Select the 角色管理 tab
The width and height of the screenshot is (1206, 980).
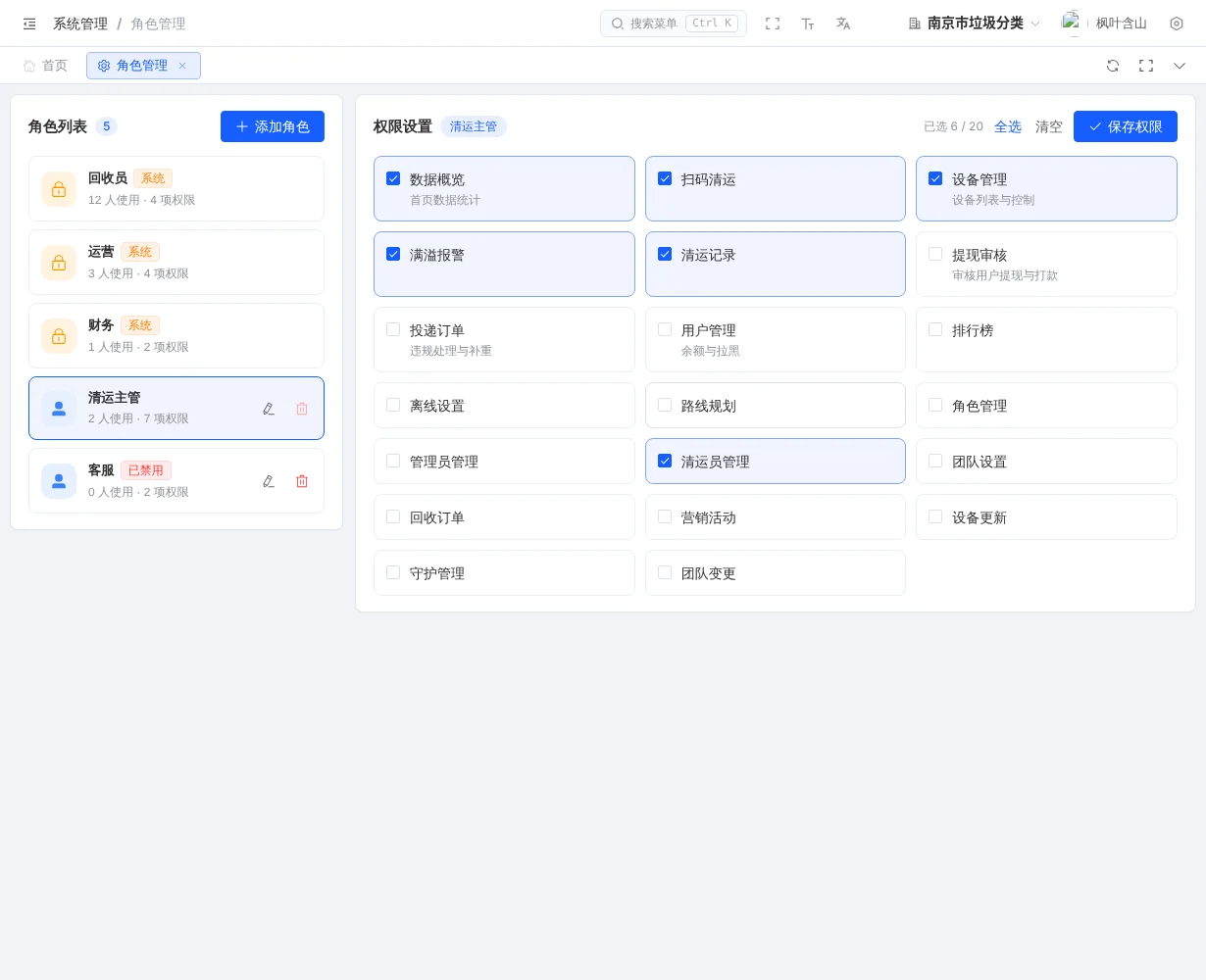click(143, 66)
